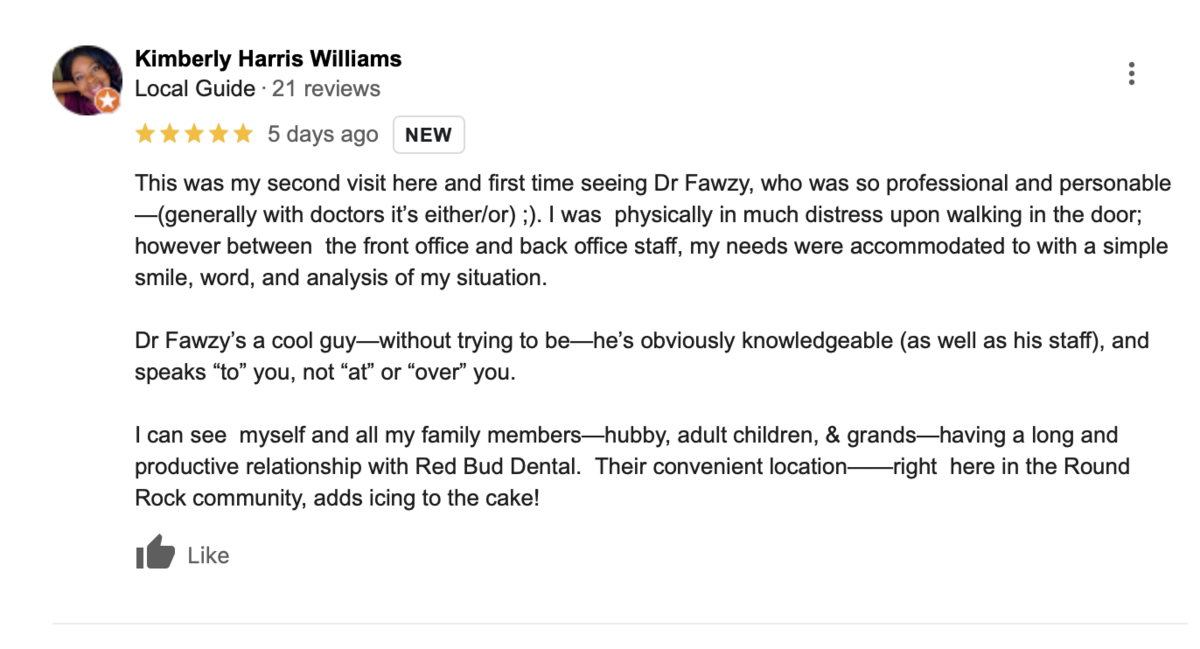Image resolution: width=1200 pixels, height=649 pixels.
Task: Click the first yellow rating star
Action: [x=145, y=134]
